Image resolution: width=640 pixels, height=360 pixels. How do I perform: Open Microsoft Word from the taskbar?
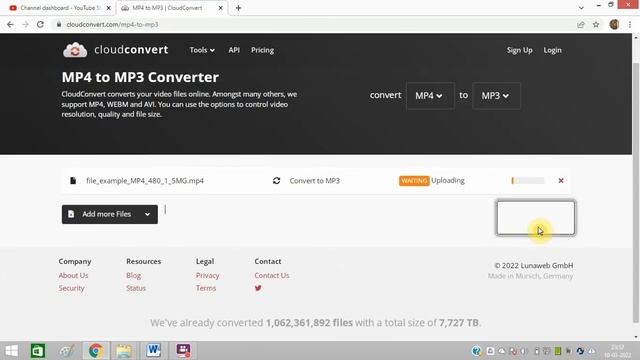(x=153, y=351)
